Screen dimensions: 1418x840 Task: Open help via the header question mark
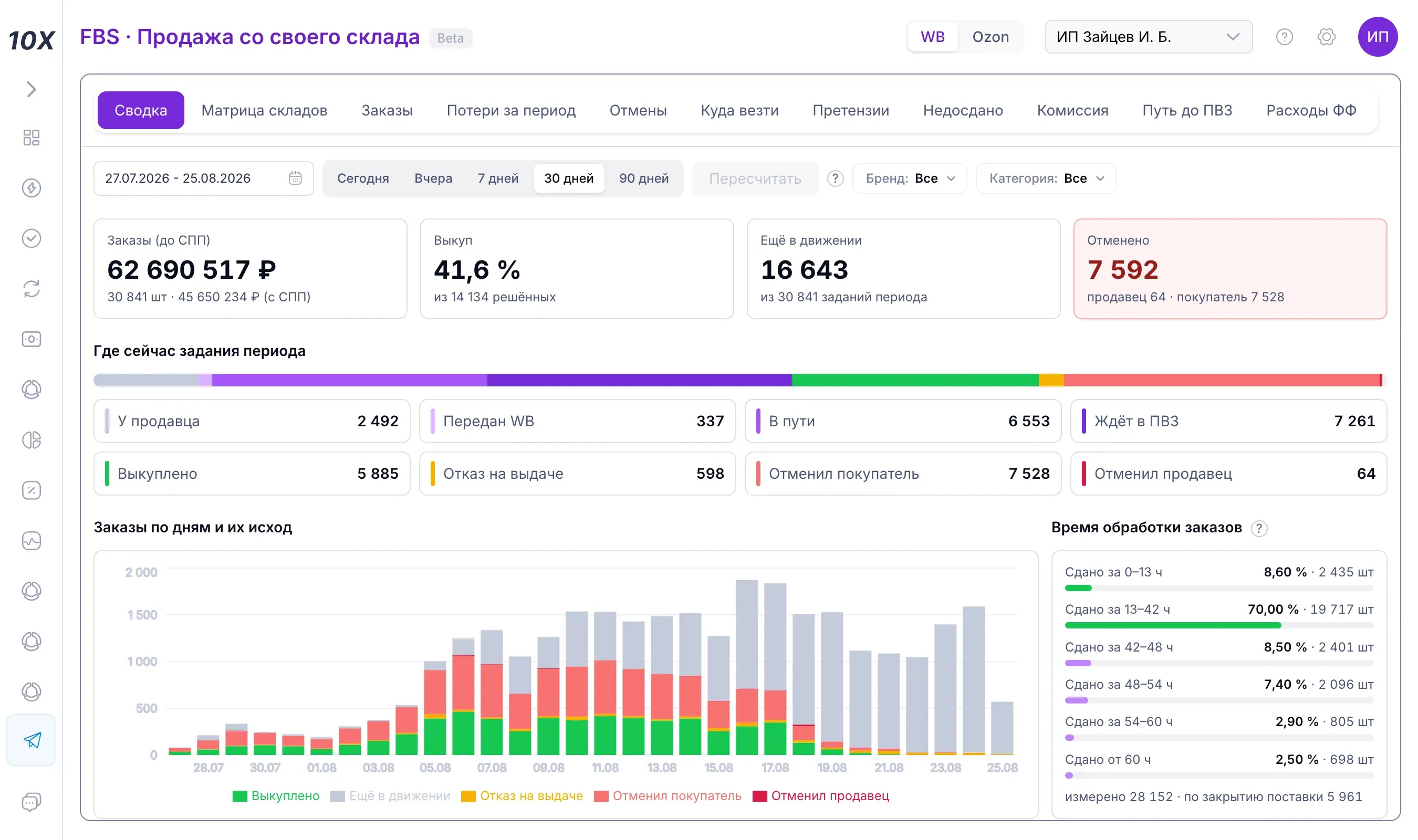[x=1285, y=37]
